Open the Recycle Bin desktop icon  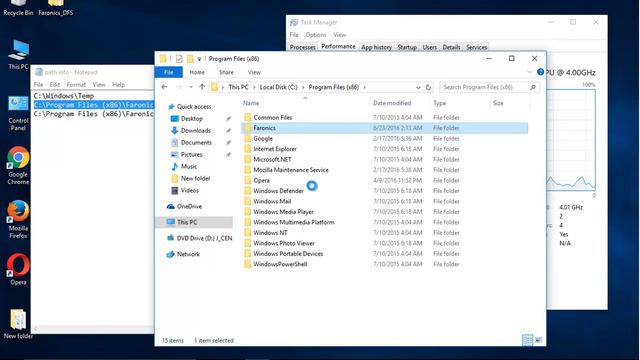tap(18, 8)
